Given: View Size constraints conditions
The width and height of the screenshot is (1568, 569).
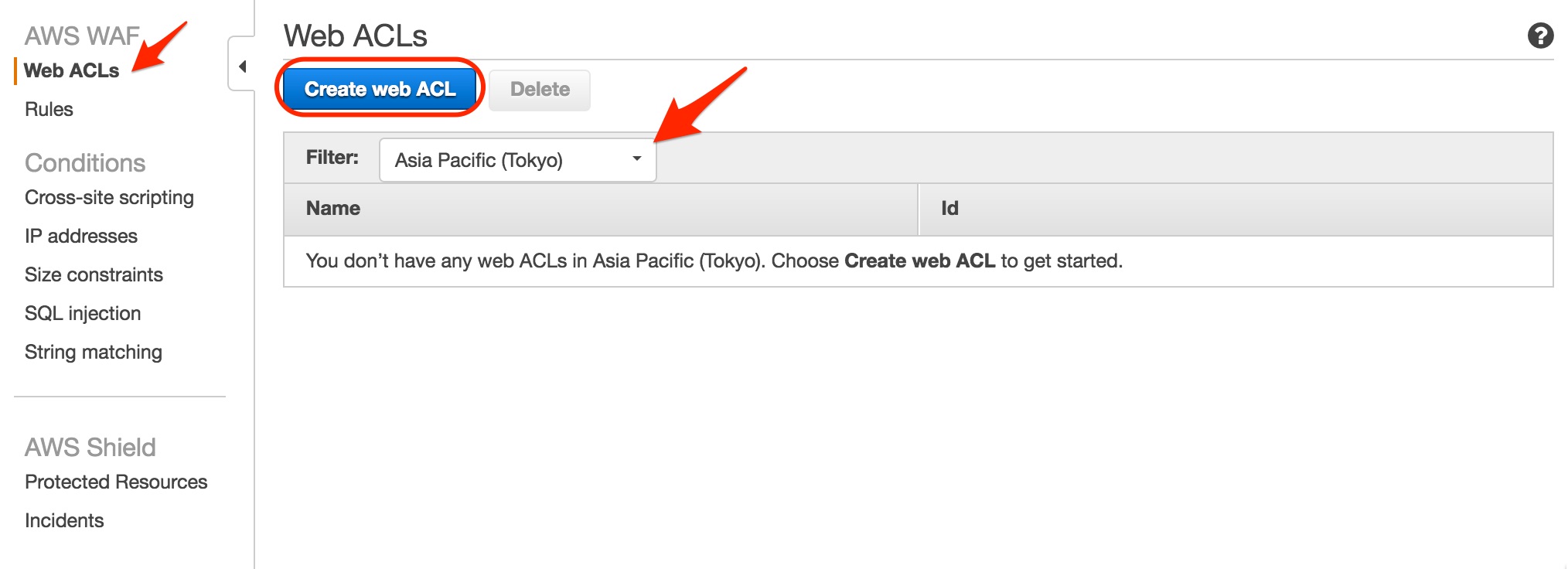Looking at the screenshot, I should (94, 274).
